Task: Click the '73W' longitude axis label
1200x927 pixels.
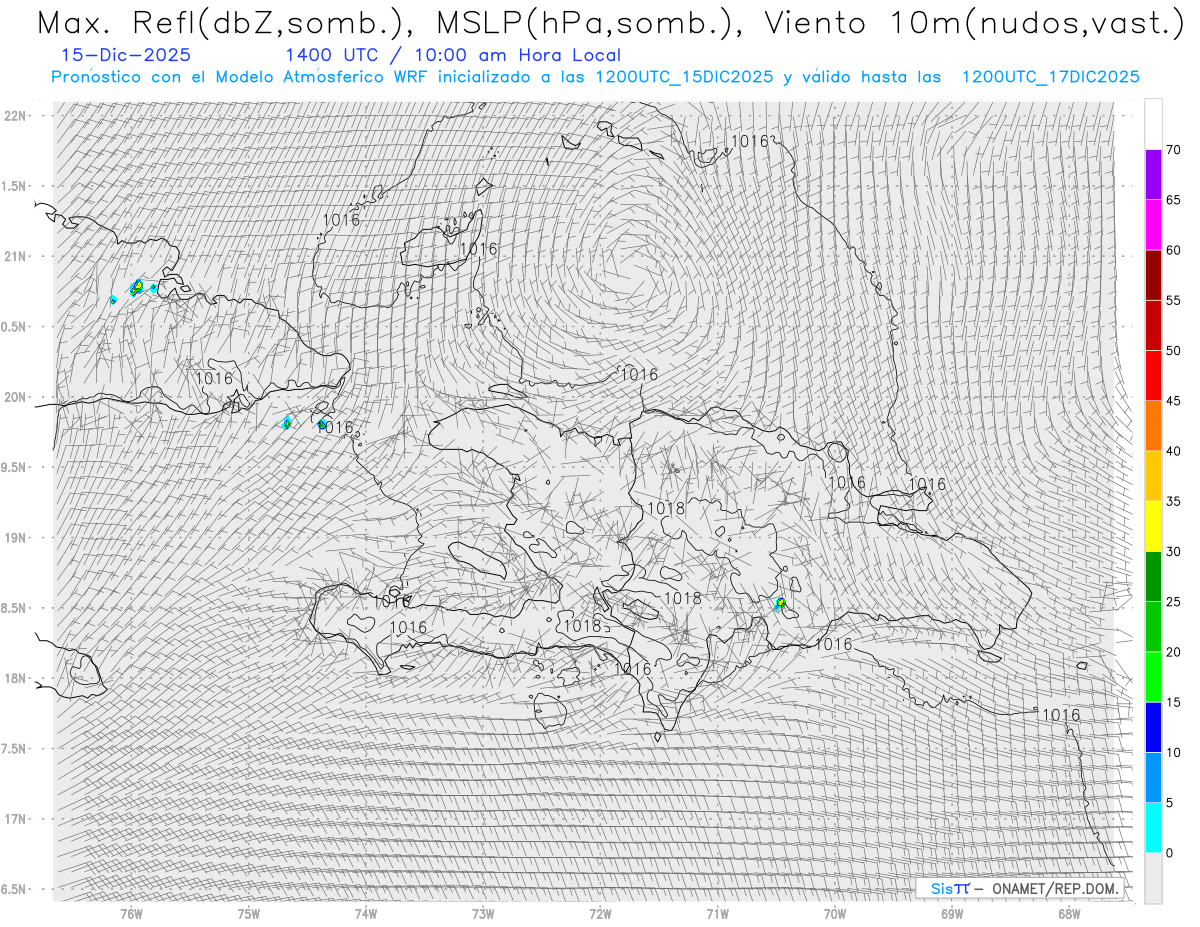Action: click(483, 913)
